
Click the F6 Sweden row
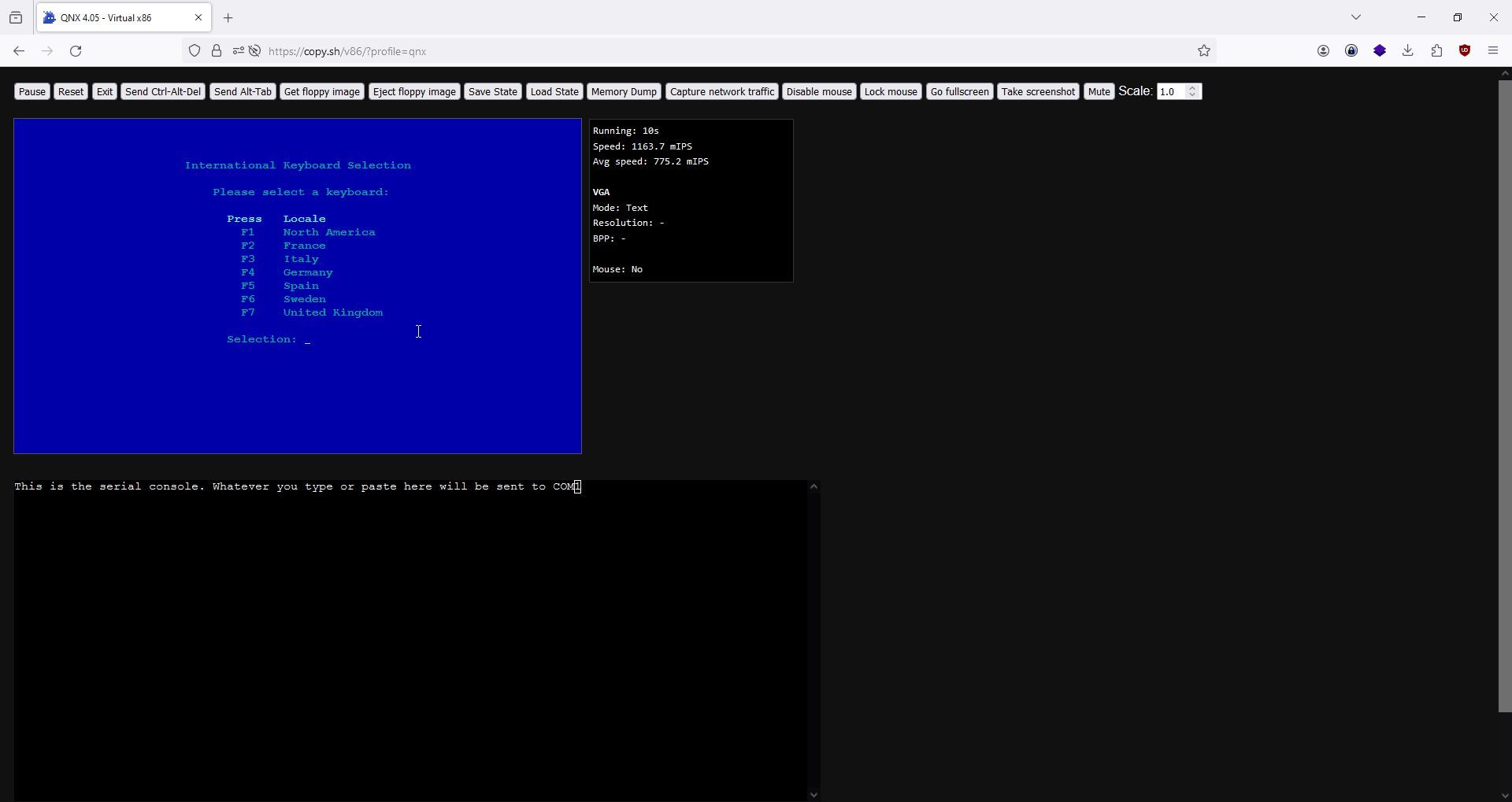point(283,299)
